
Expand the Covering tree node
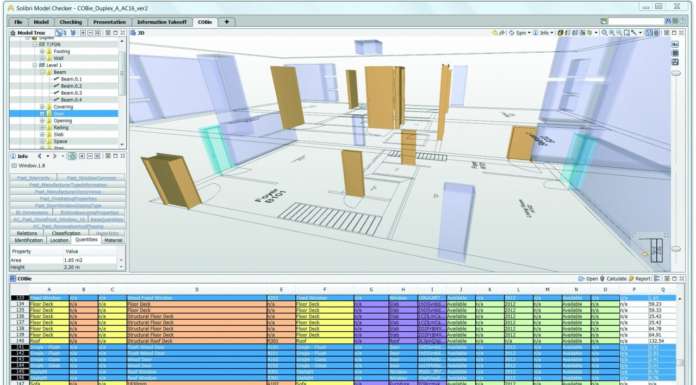(x=43, y=107)
